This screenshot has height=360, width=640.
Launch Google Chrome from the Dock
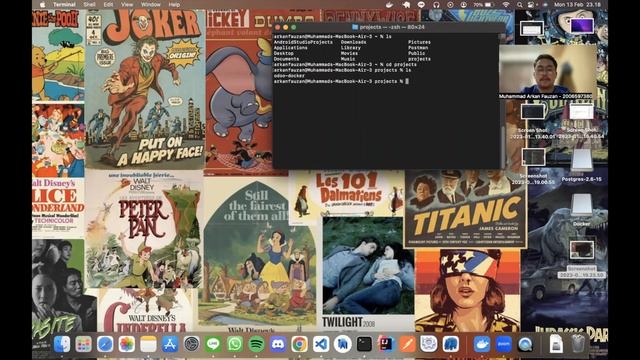300,344
